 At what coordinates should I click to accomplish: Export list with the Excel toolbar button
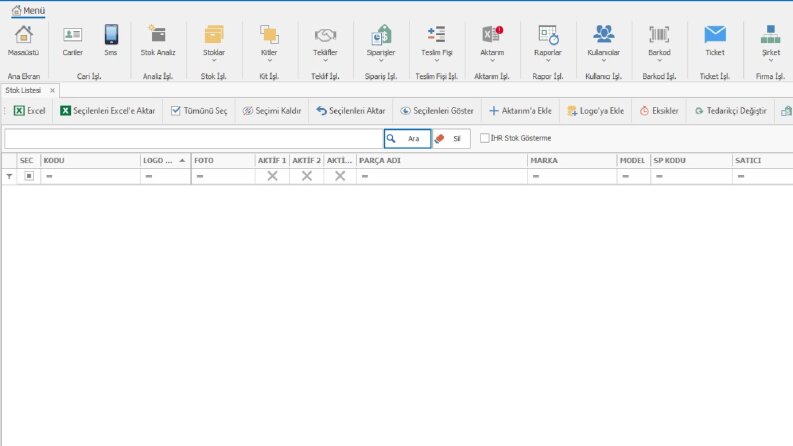[29, 111]
